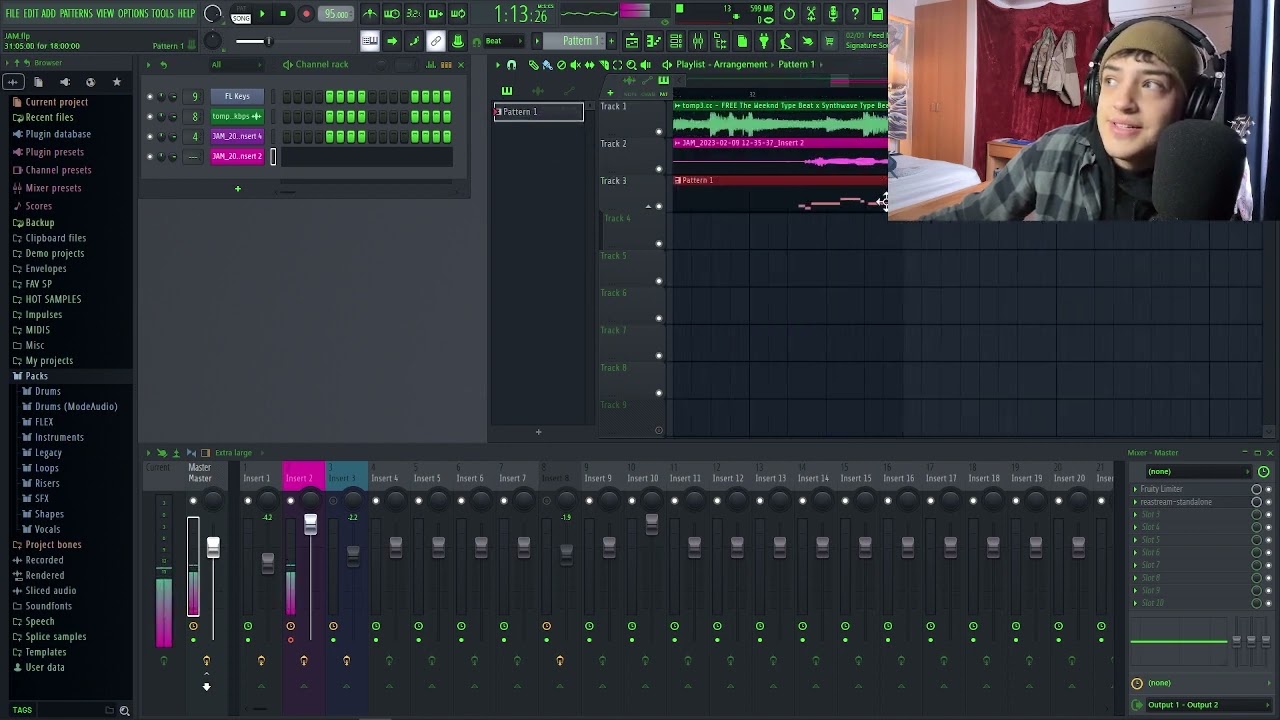
Task: Click the red record button
Action: 306,14
